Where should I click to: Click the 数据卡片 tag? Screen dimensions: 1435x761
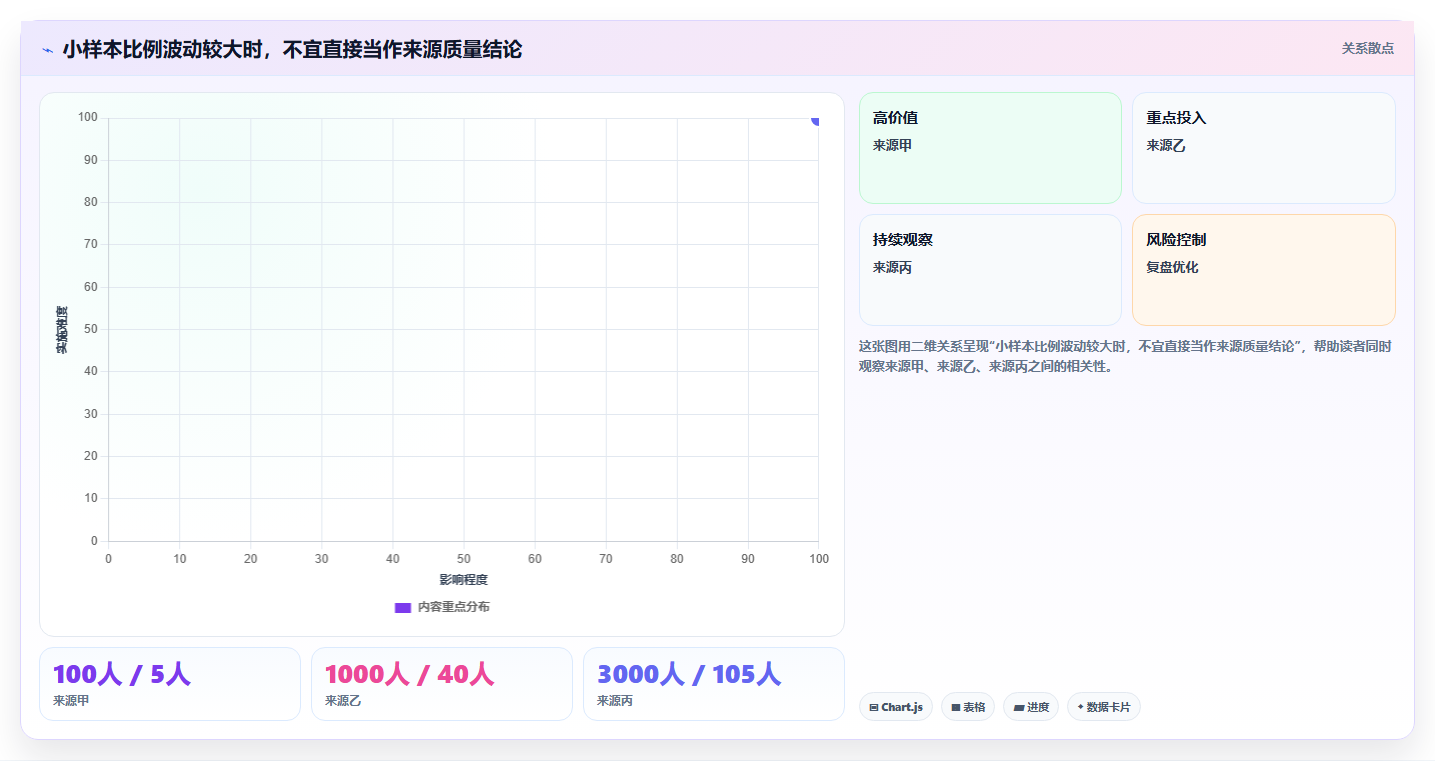[x=1104, y=707]
